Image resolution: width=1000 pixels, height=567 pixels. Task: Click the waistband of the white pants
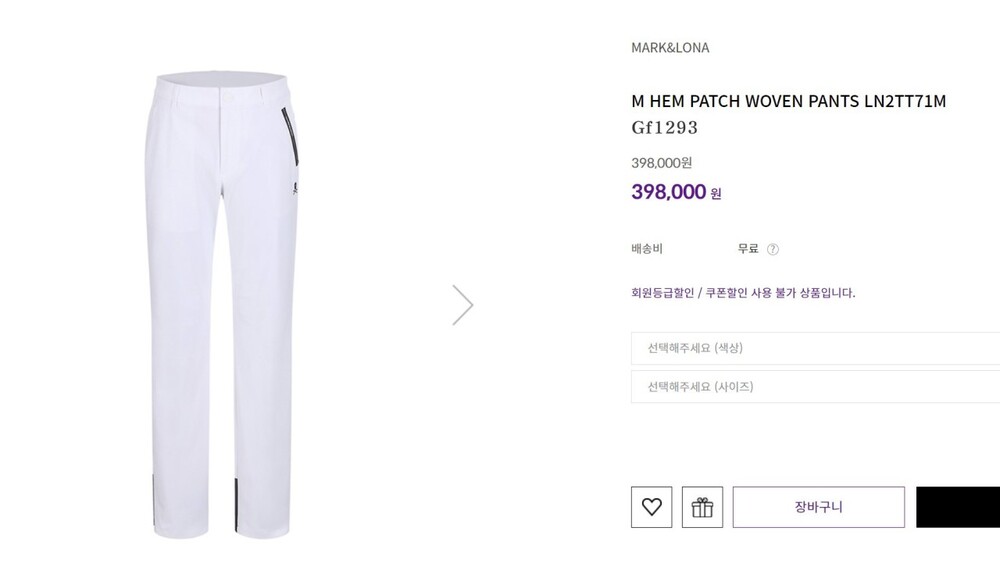pyautogui.click(x=223, y=80)
